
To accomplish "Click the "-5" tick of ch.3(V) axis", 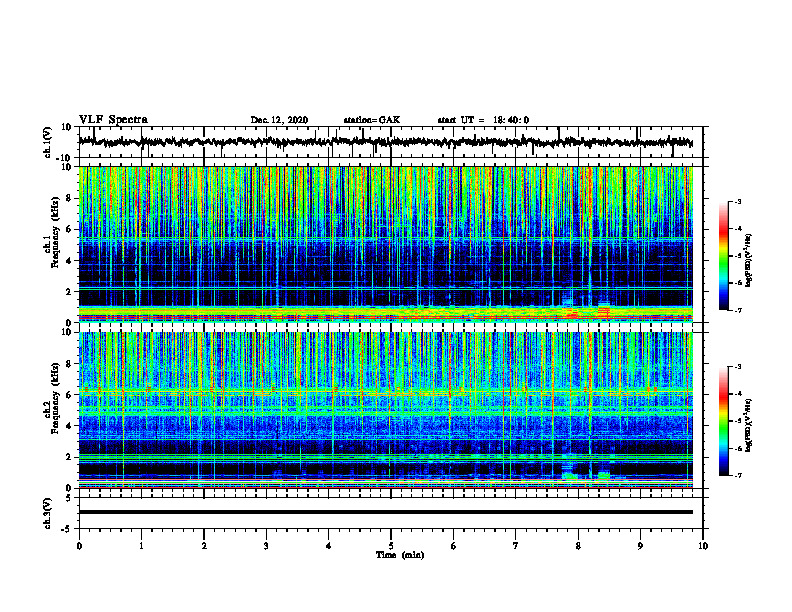I will tap(67, 529).
